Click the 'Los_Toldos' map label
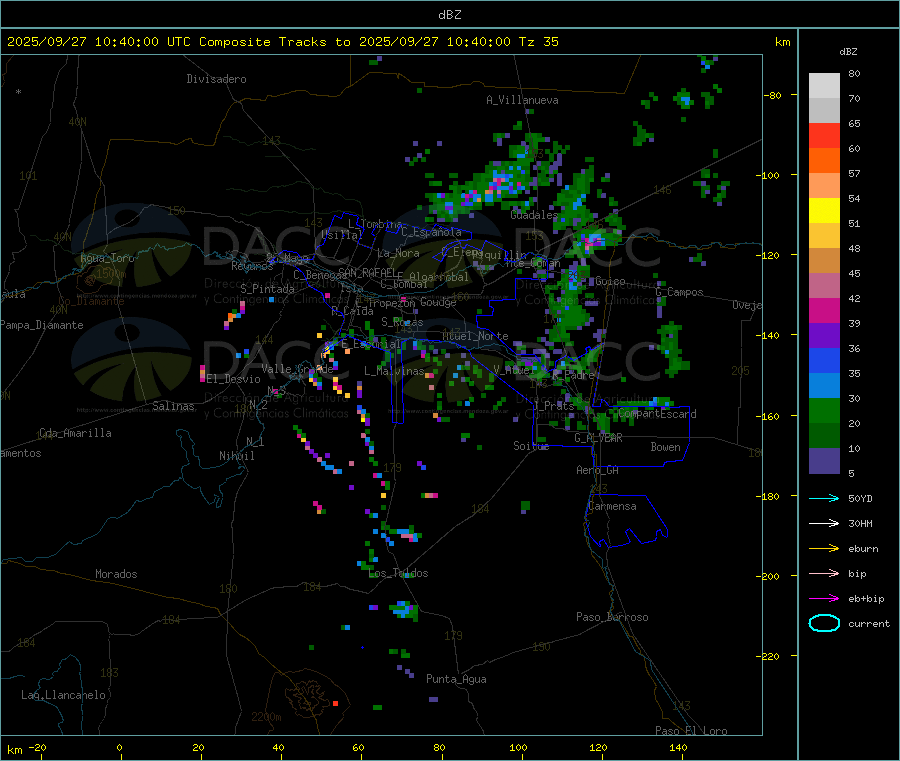 coord(398,573)
